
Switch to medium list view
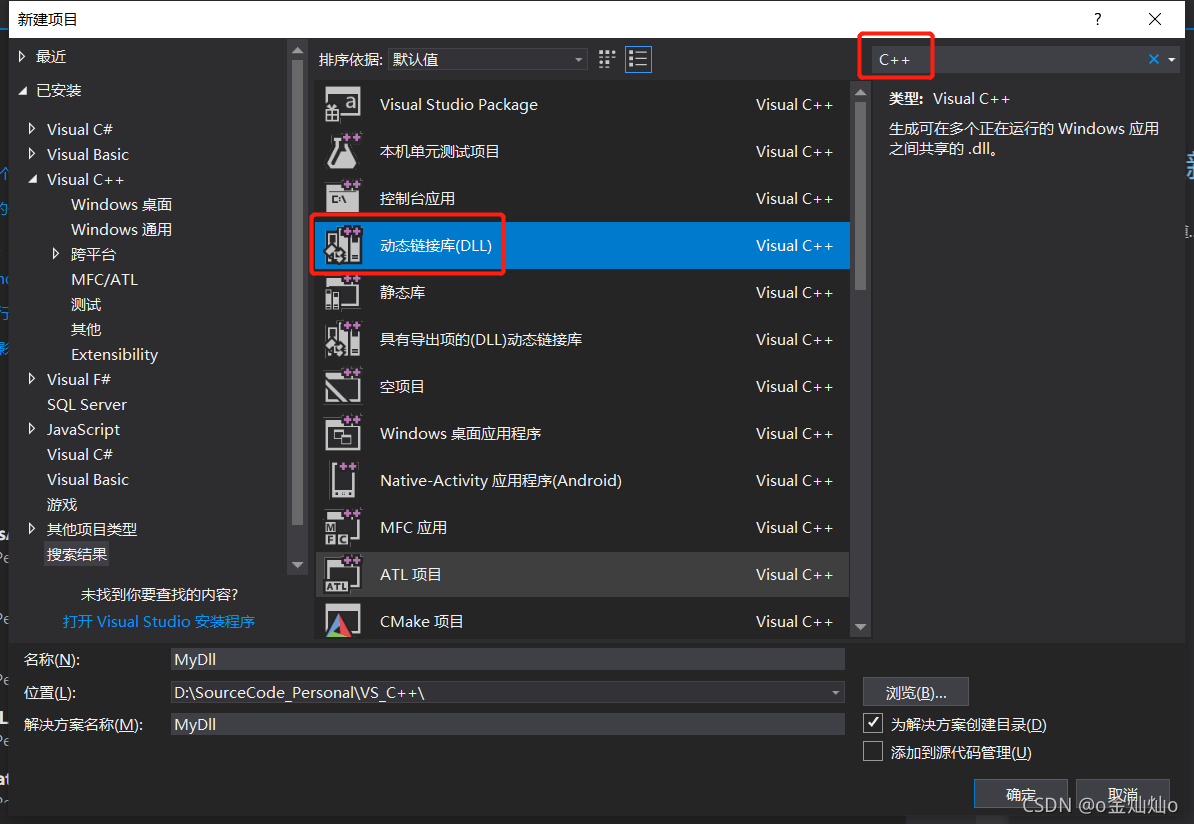point(638,59)
